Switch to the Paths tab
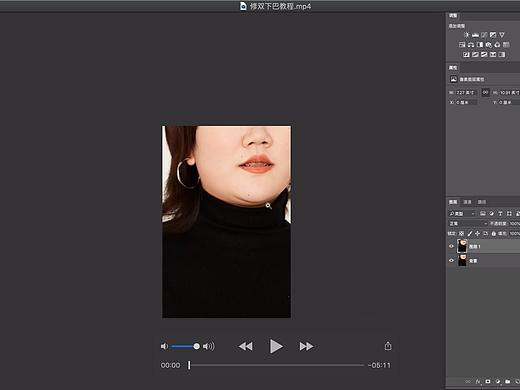 point(482,202)
